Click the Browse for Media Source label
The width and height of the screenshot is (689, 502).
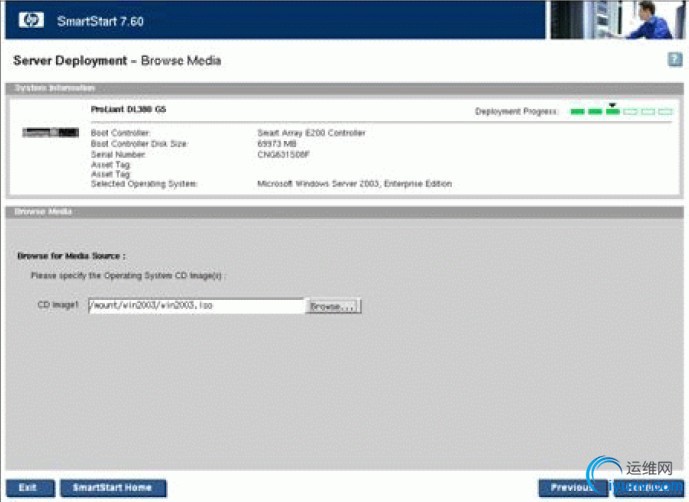pyautogui.click(x=71, y=256)
